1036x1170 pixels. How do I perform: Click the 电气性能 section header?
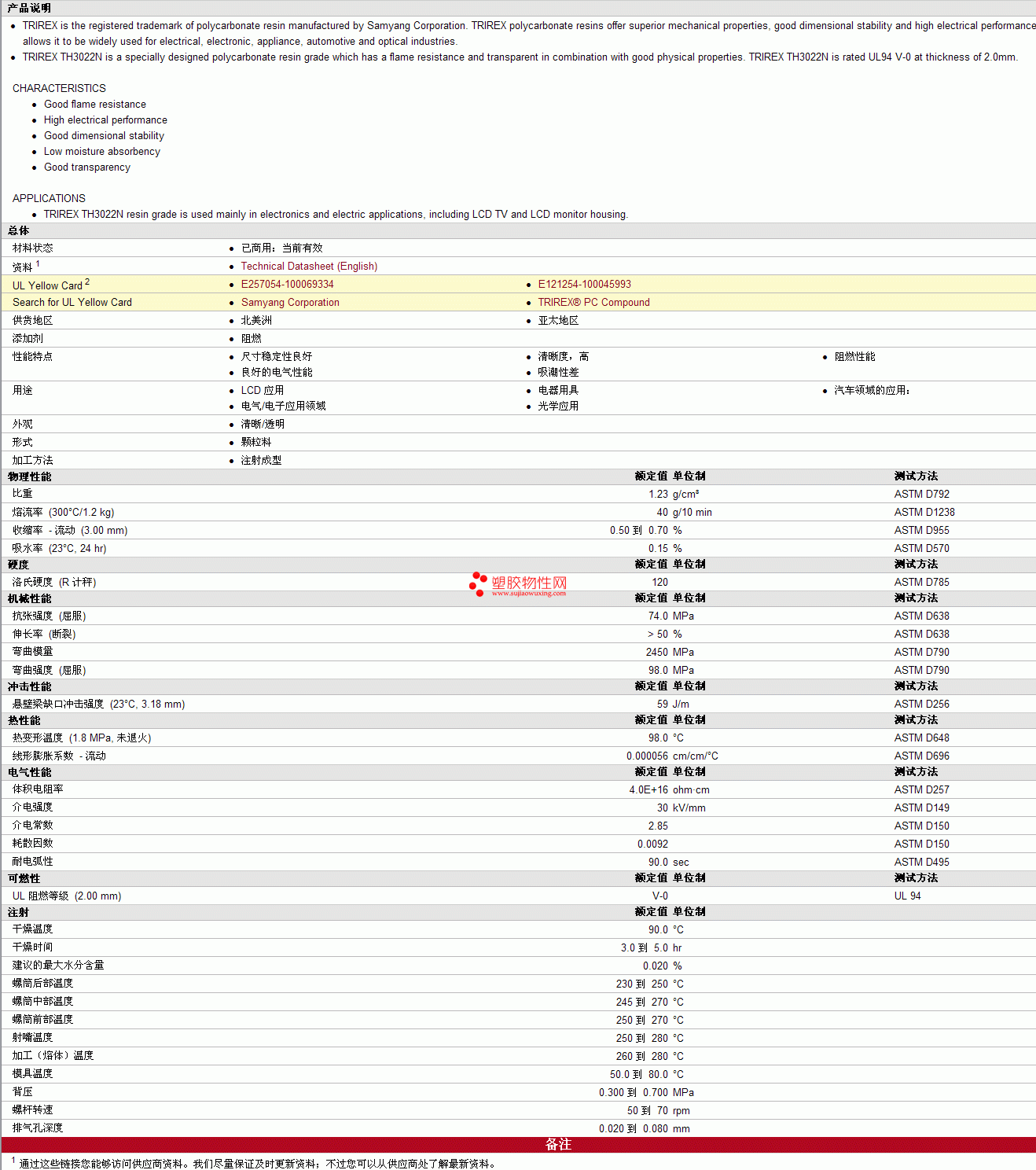[29, 773]
